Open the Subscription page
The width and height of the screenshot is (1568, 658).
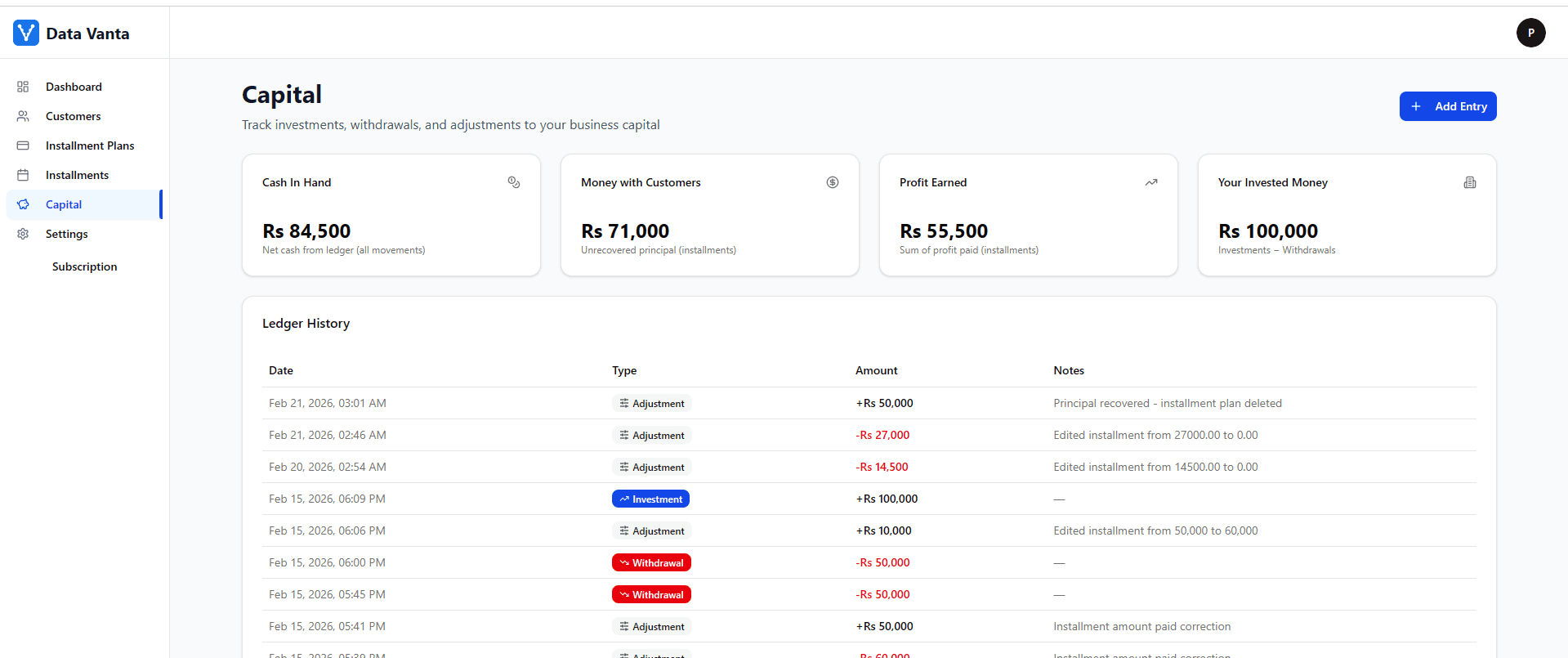pyautogui.click(x=84, y=266)
